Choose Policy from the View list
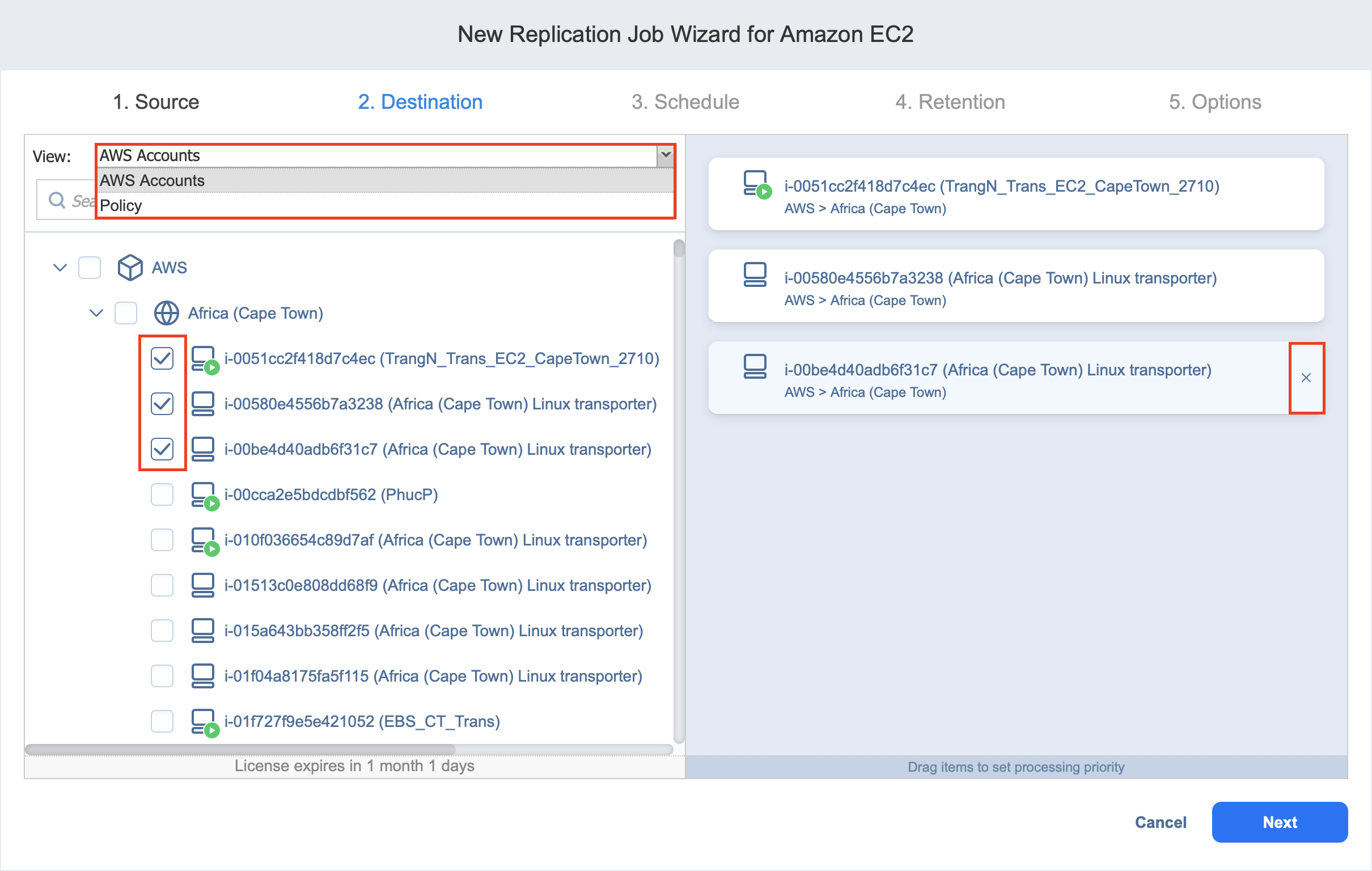The width and height of the screenshot is (1372, 871). (121, 205)
